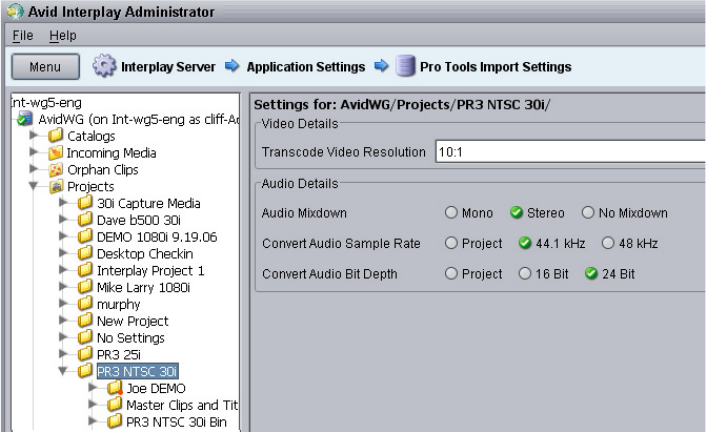Set Audio Sample Rate to Project
The width and height of the screenshot is (706, 432).
(x=451, y=243)
